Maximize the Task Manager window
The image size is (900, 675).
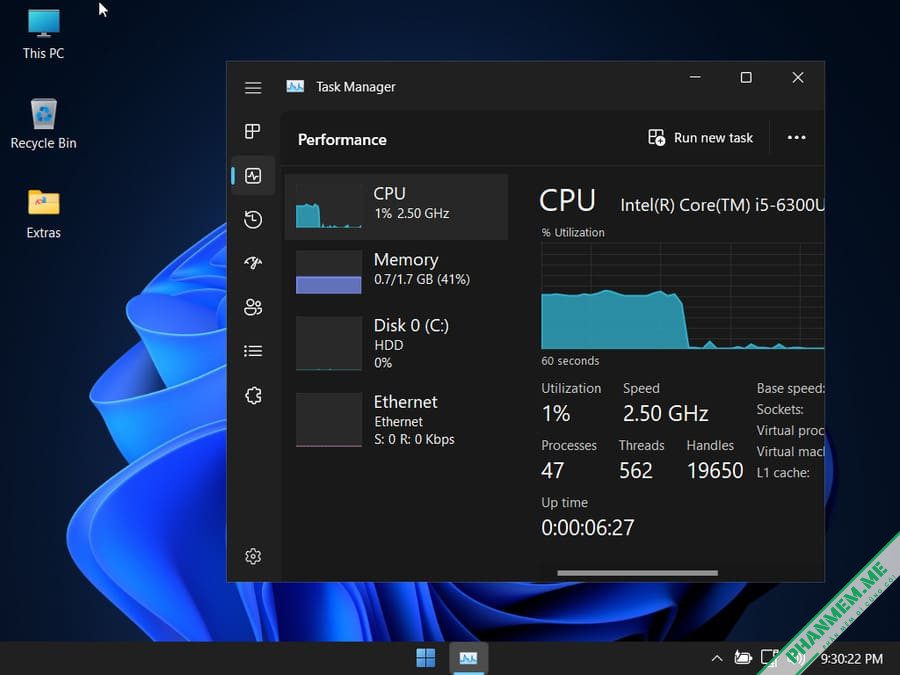(746, 77)
